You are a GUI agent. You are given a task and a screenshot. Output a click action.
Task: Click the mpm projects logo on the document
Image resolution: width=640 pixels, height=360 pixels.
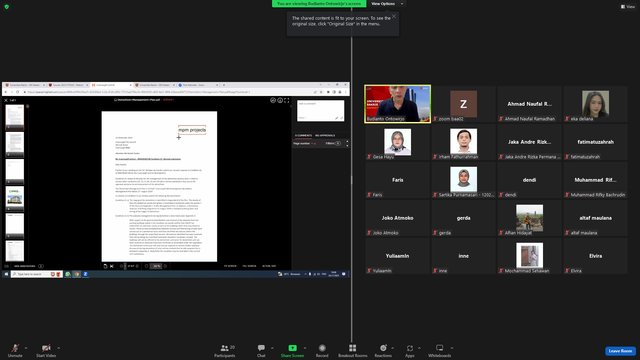point(192,130)
